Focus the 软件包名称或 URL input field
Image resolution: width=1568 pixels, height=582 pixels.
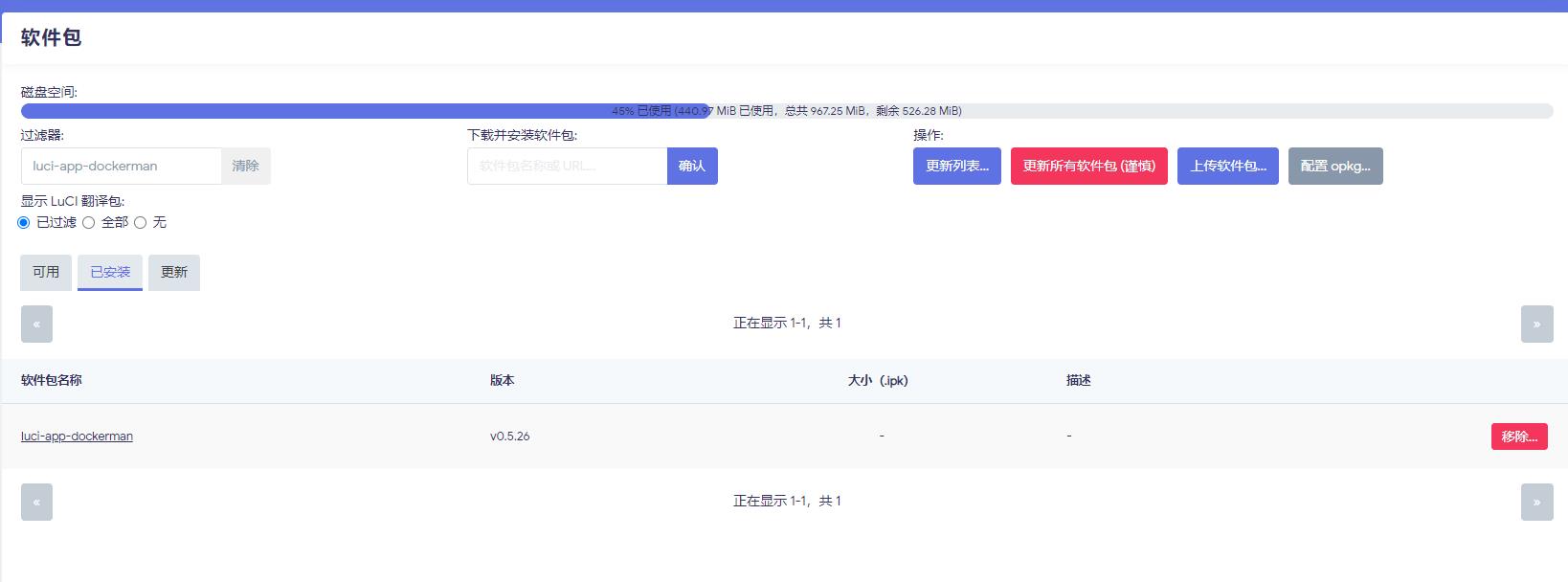(568, 166)
